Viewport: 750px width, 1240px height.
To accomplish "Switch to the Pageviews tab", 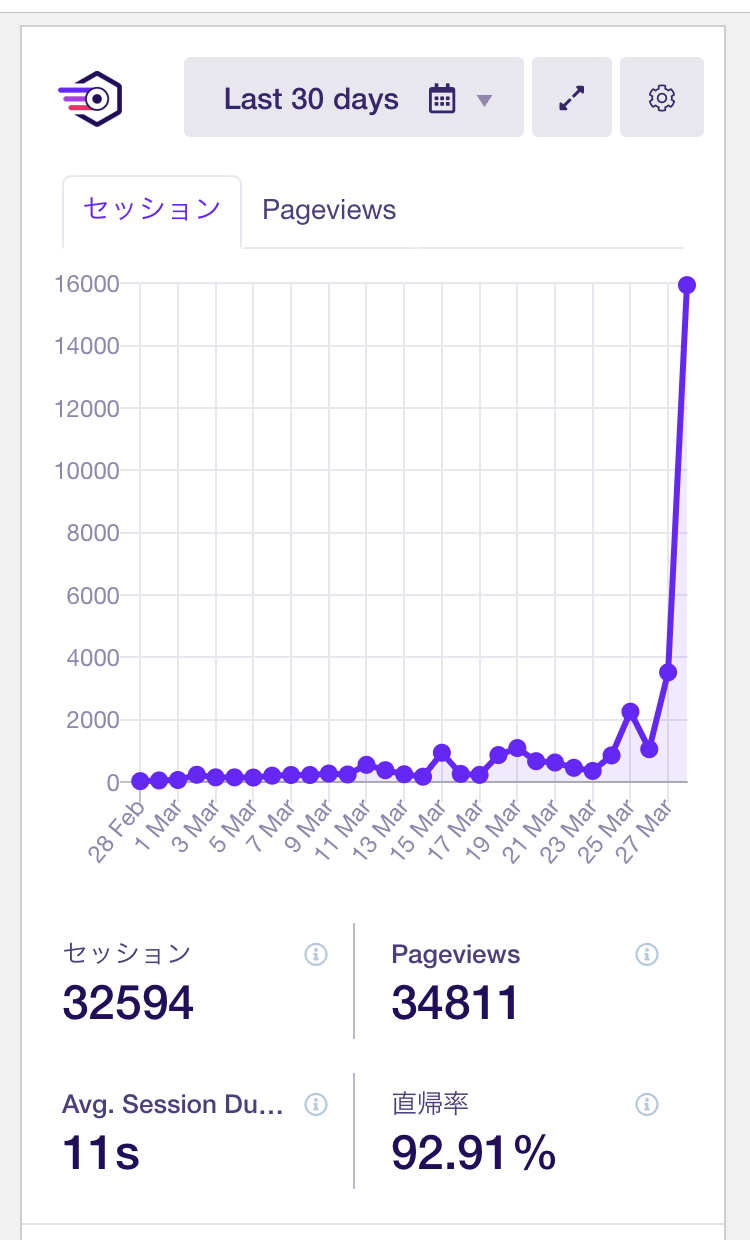I will 329,210.
